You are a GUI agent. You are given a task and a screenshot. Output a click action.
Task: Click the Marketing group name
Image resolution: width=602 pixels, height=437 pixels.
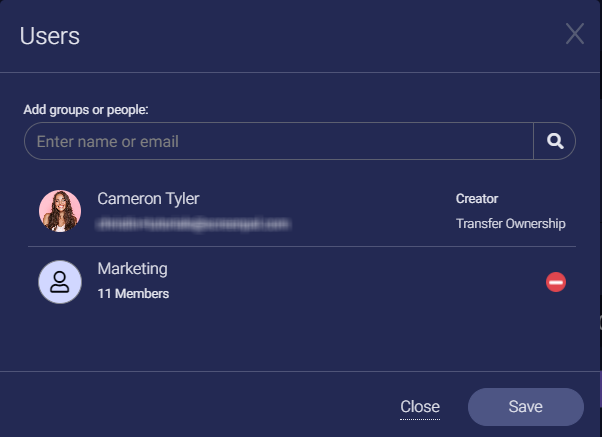(132, 269)
